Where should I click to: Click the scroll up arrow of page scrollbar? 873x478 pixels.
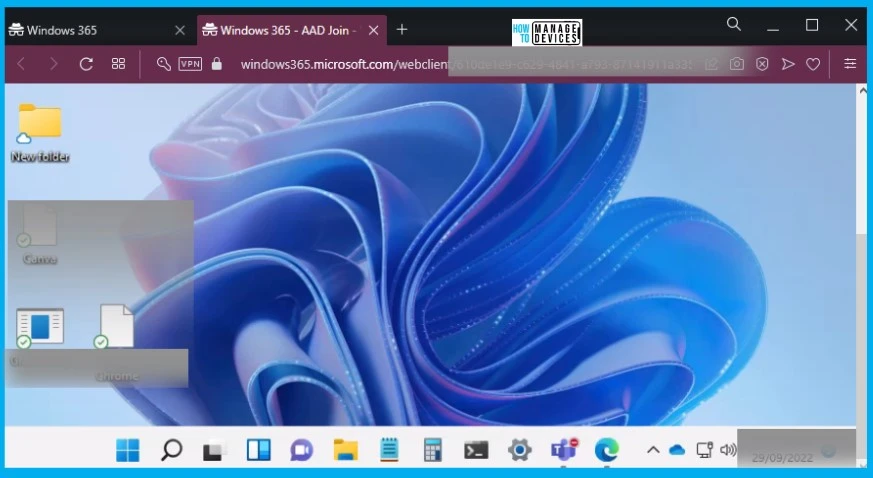(x=863, y=90)
